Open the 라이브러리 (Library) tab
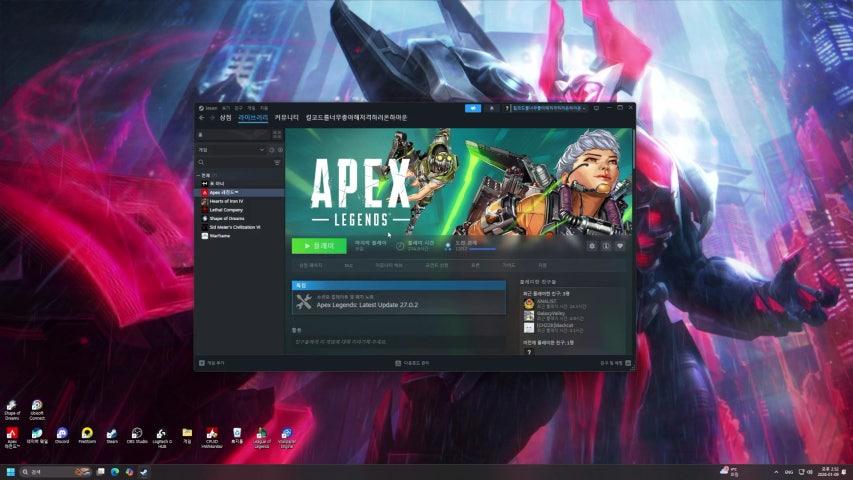This screenshot has height=480, width=853. click(253, 118)
